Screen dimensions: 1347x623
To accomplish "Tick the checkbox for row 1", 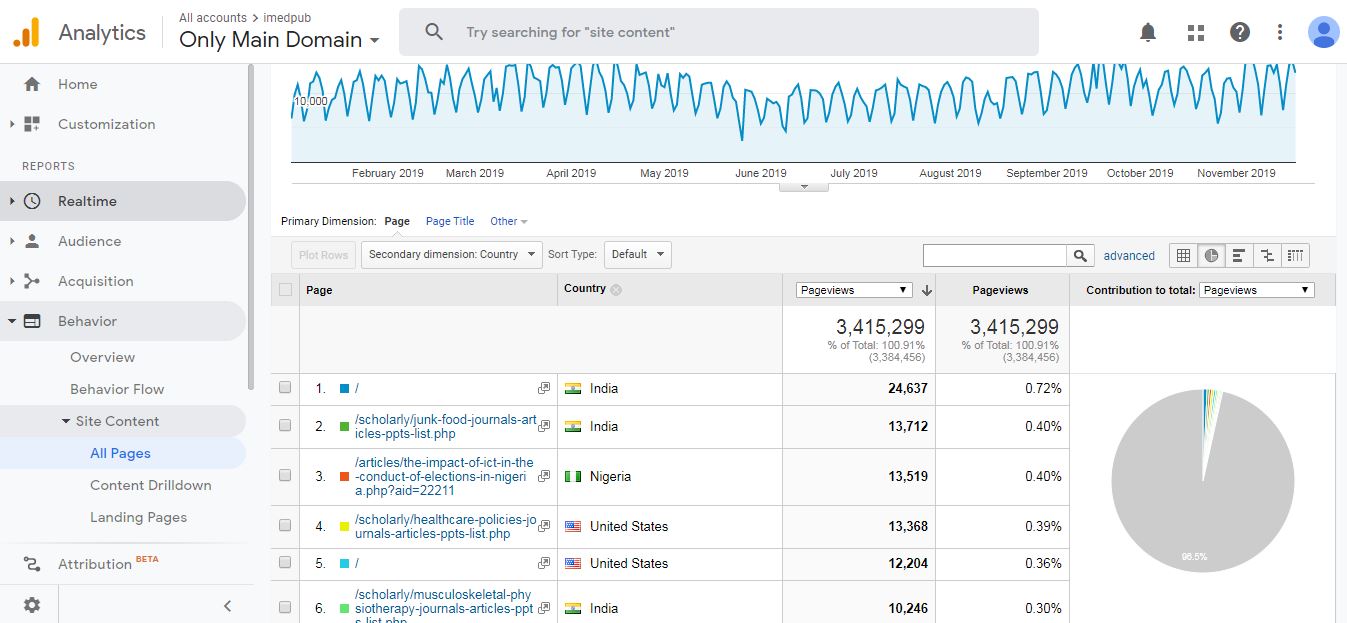I will click(286, 388).
